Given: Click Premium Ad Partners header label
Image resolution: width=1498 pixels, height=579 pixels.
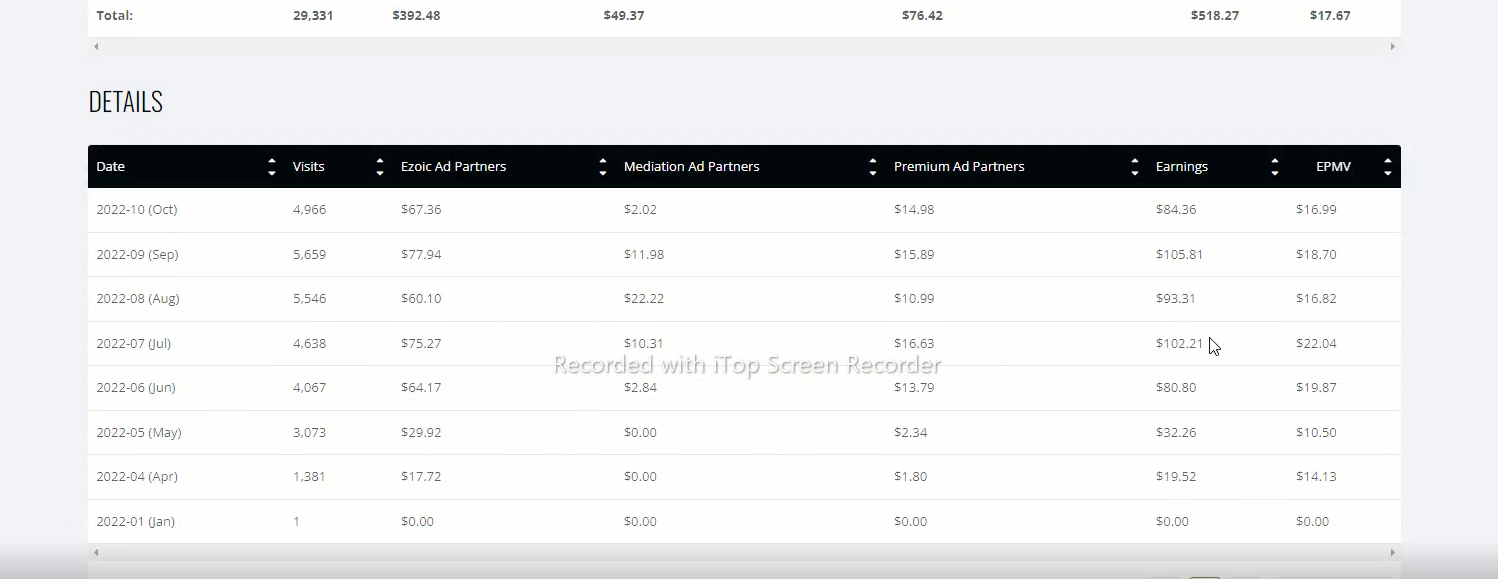Looking at the screenshot, I should [x=959, y=167].
